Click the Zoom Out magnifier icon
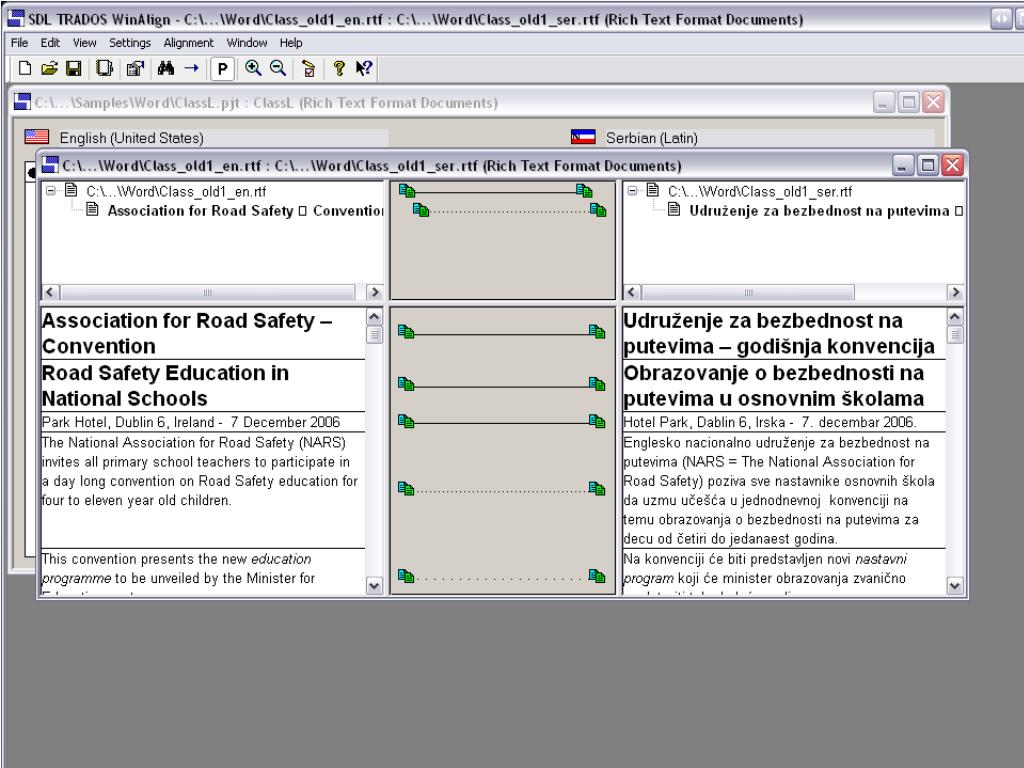 (x=278, y=68)
